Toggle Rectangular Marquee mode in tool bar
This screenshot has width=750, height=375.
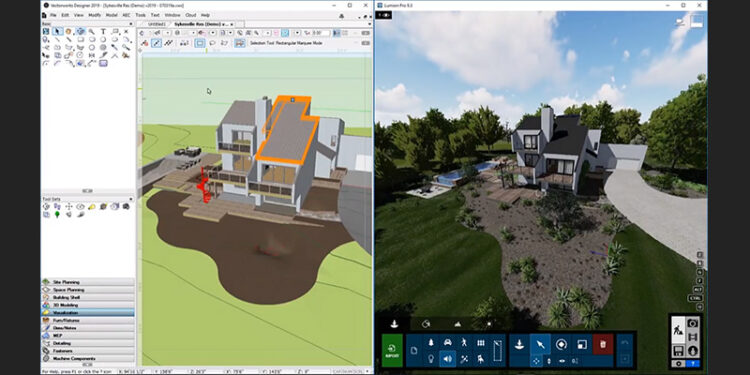point(200,43)
